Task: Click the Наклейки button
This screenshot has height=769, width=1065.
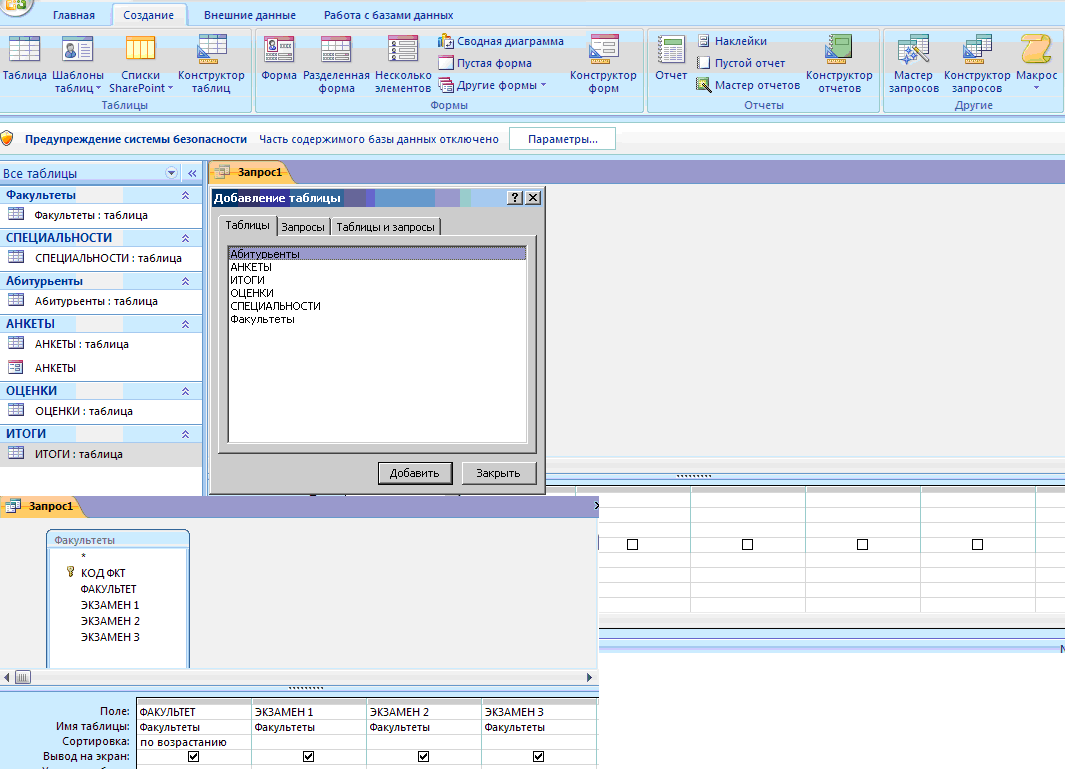Action: (x=732, y=41)
